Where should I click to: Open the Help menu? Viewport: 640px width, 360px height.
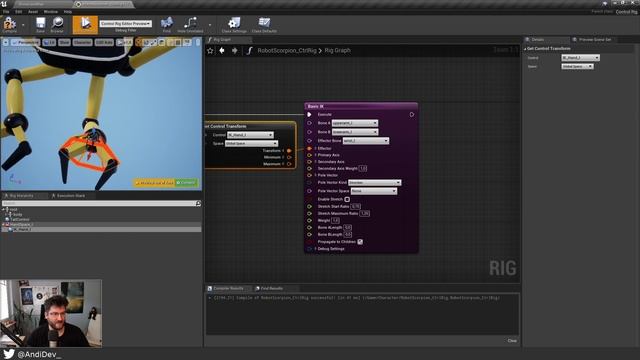click(x=68, y=11)
